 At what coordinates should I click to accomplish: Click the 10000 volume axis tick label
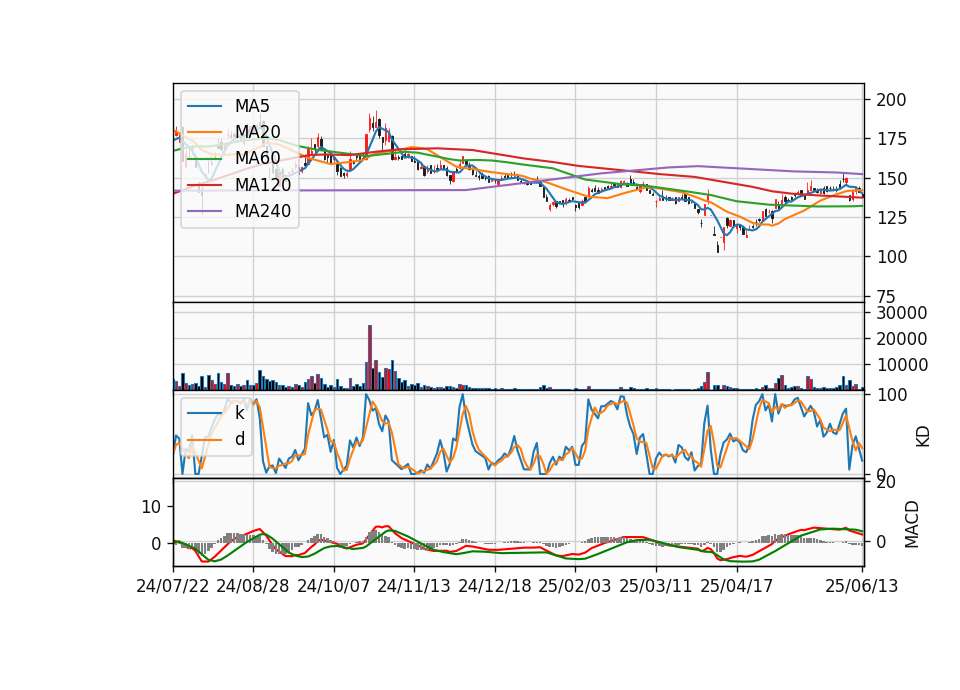coord(901,365)
